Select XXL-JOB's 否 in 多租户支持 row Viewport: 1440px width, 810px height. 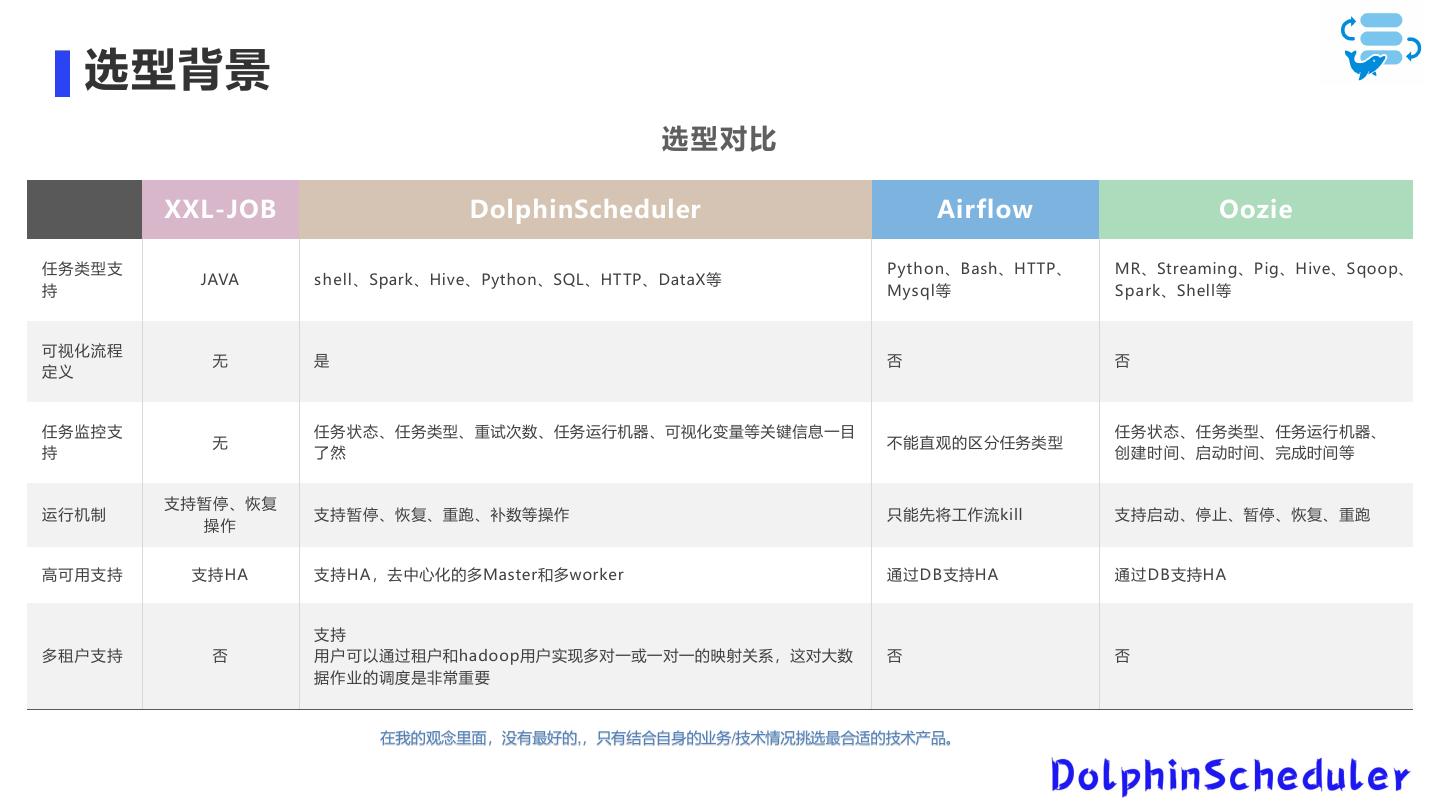pyautogui.click(x=220, y=656)
